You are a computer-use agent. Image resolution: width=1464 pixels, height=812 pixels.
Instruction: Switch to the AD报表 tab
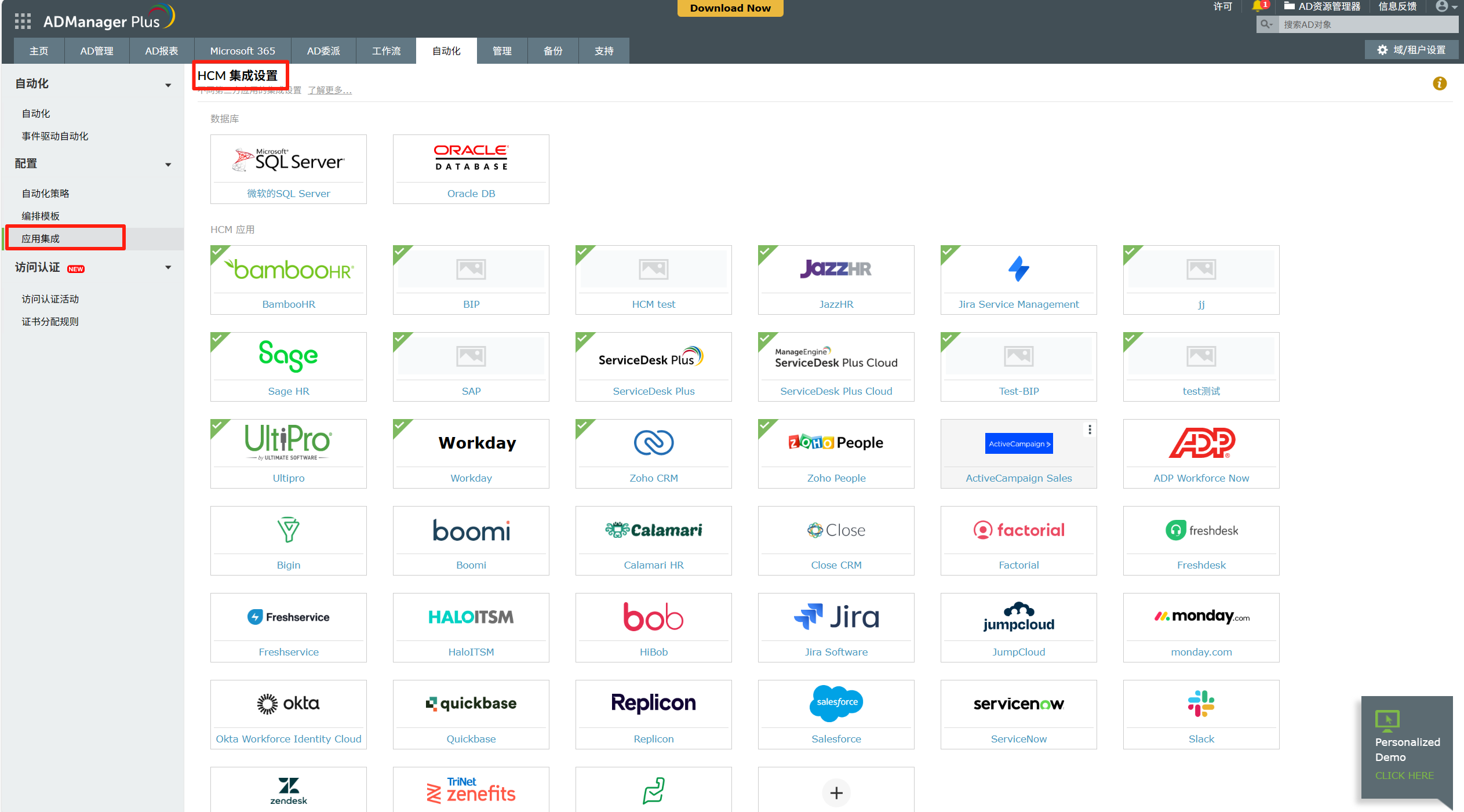162,51
